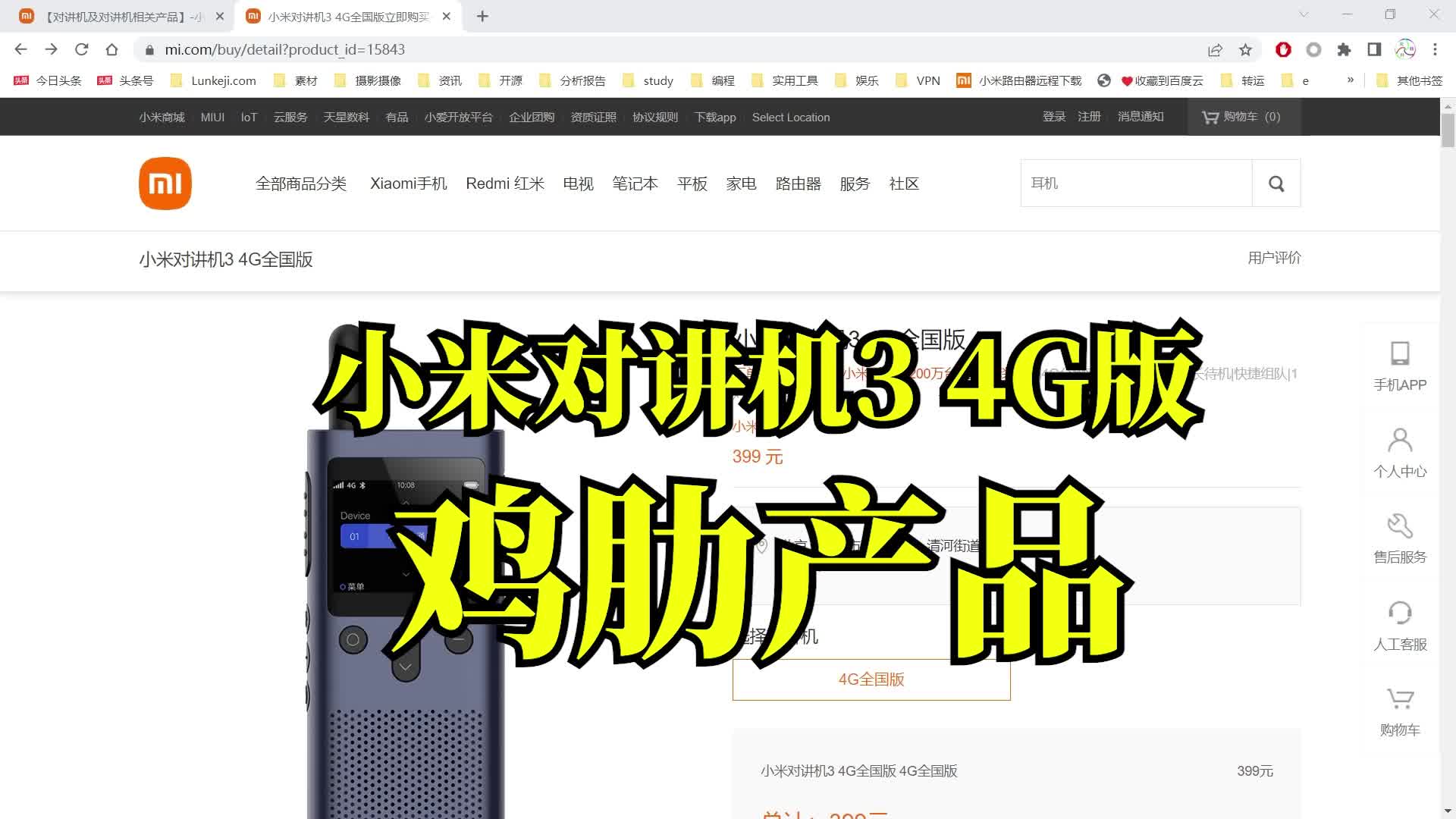Open the 用户评价 link

click(1274, 258)
